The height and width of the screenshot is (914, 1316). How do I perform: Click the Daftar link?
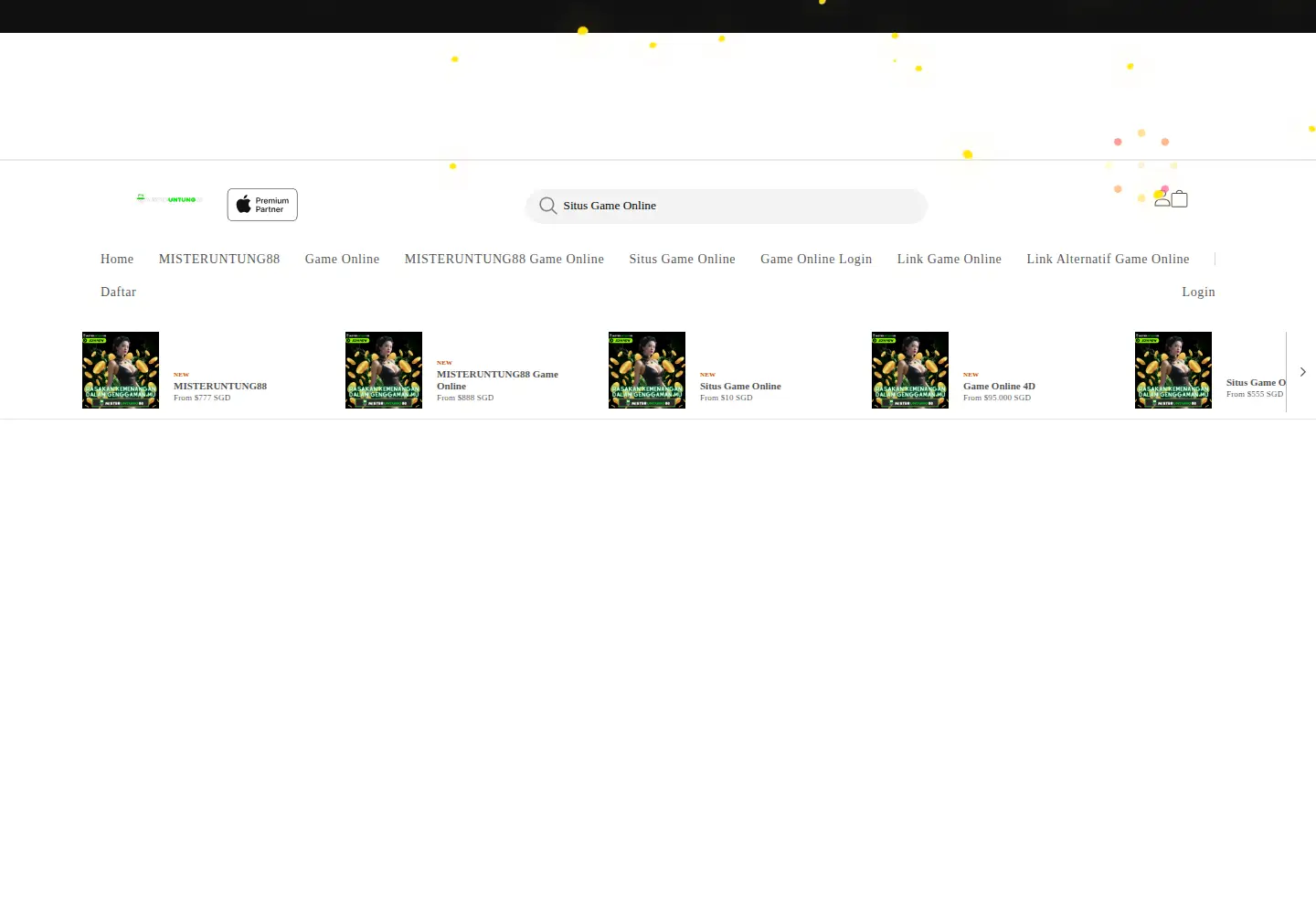[118, 292]
